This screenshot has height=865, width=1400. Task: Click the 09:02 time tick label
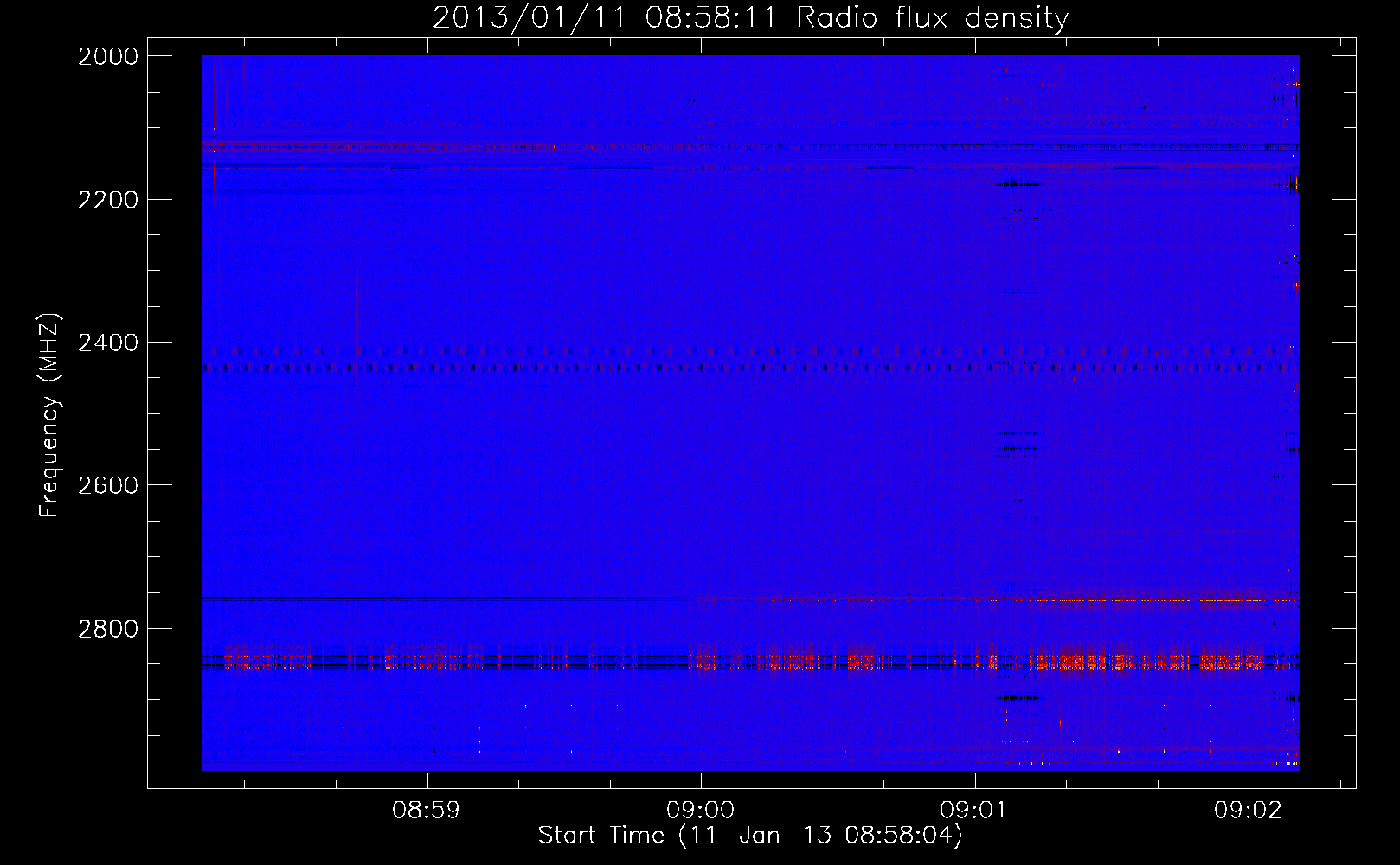coord(1248,811)
